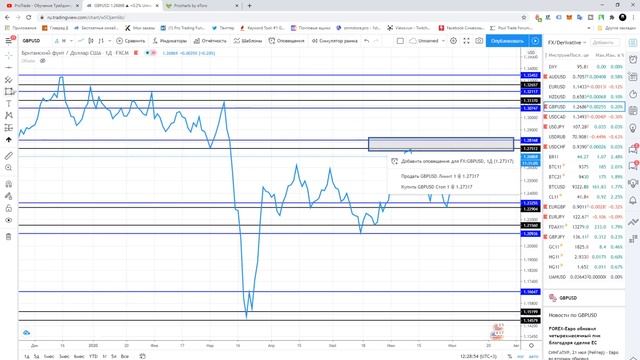The image size is (640, 360).
Task: Toggle magnet mode in drawing toolbar
Action: point(9,184)
